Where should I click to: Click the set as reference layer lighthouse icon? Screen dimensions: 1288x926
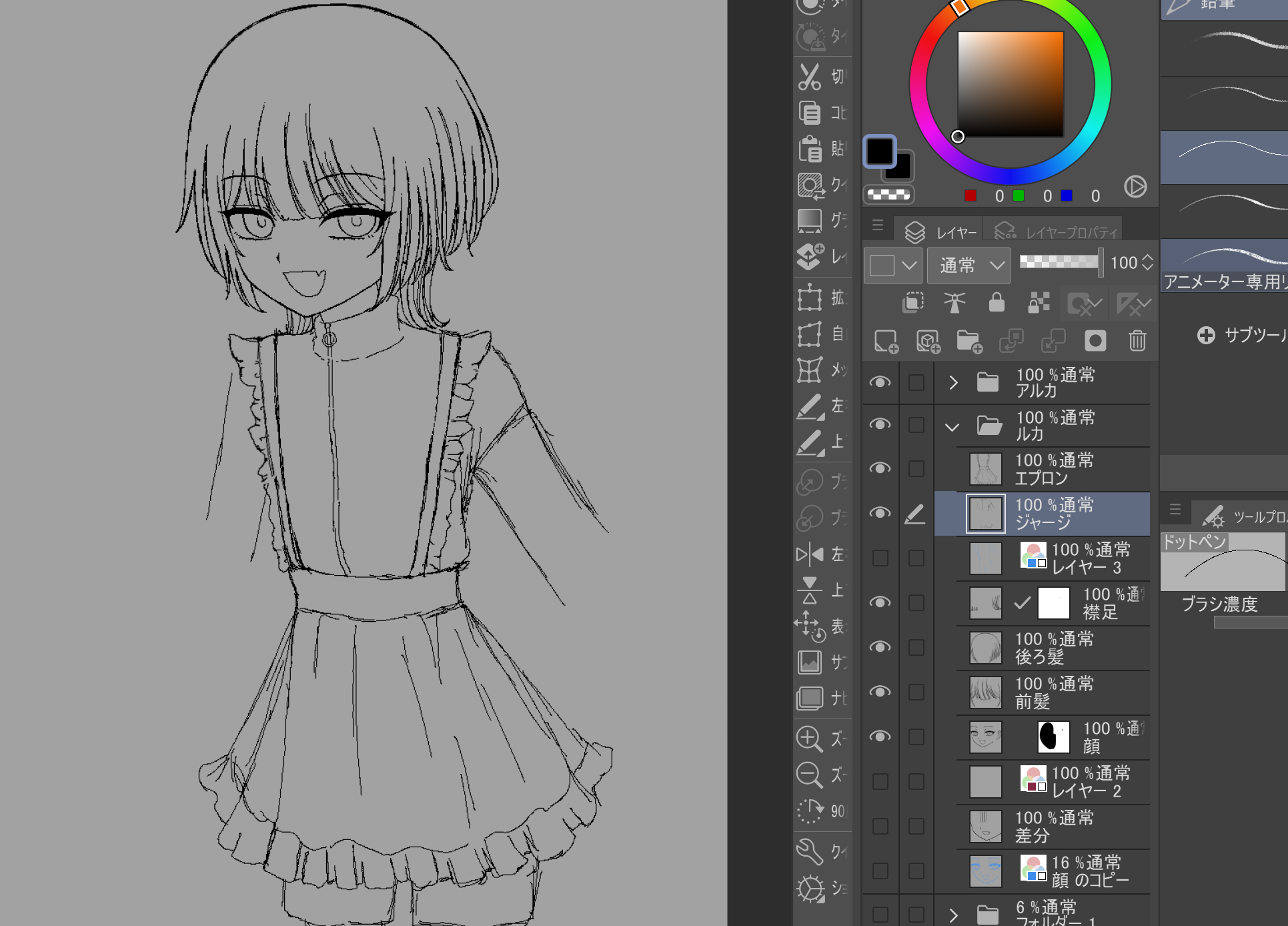click(x=954, y=302)
